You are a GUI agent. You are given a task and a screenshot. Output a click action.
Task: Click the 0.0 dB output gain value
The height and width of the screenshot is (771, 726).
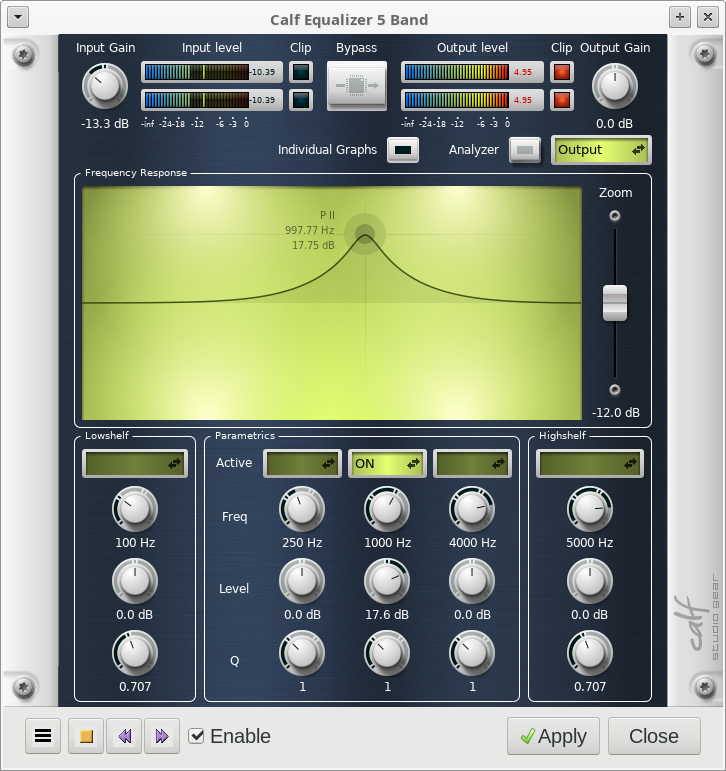point(614,123)
